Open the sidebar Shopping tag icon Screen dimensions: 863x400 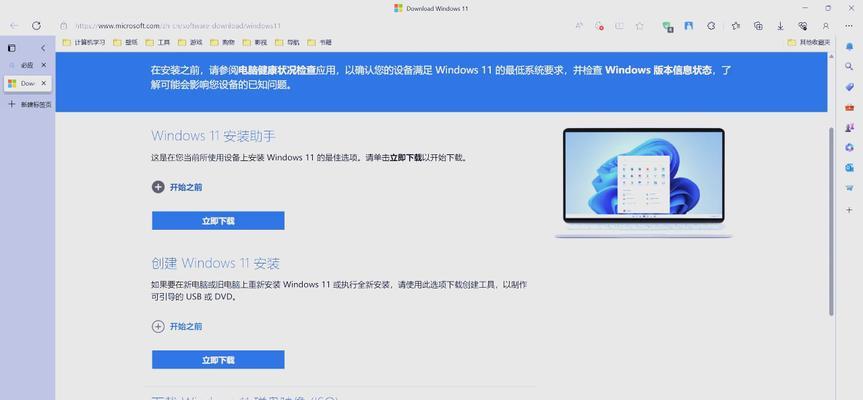(x=849, y=87)
